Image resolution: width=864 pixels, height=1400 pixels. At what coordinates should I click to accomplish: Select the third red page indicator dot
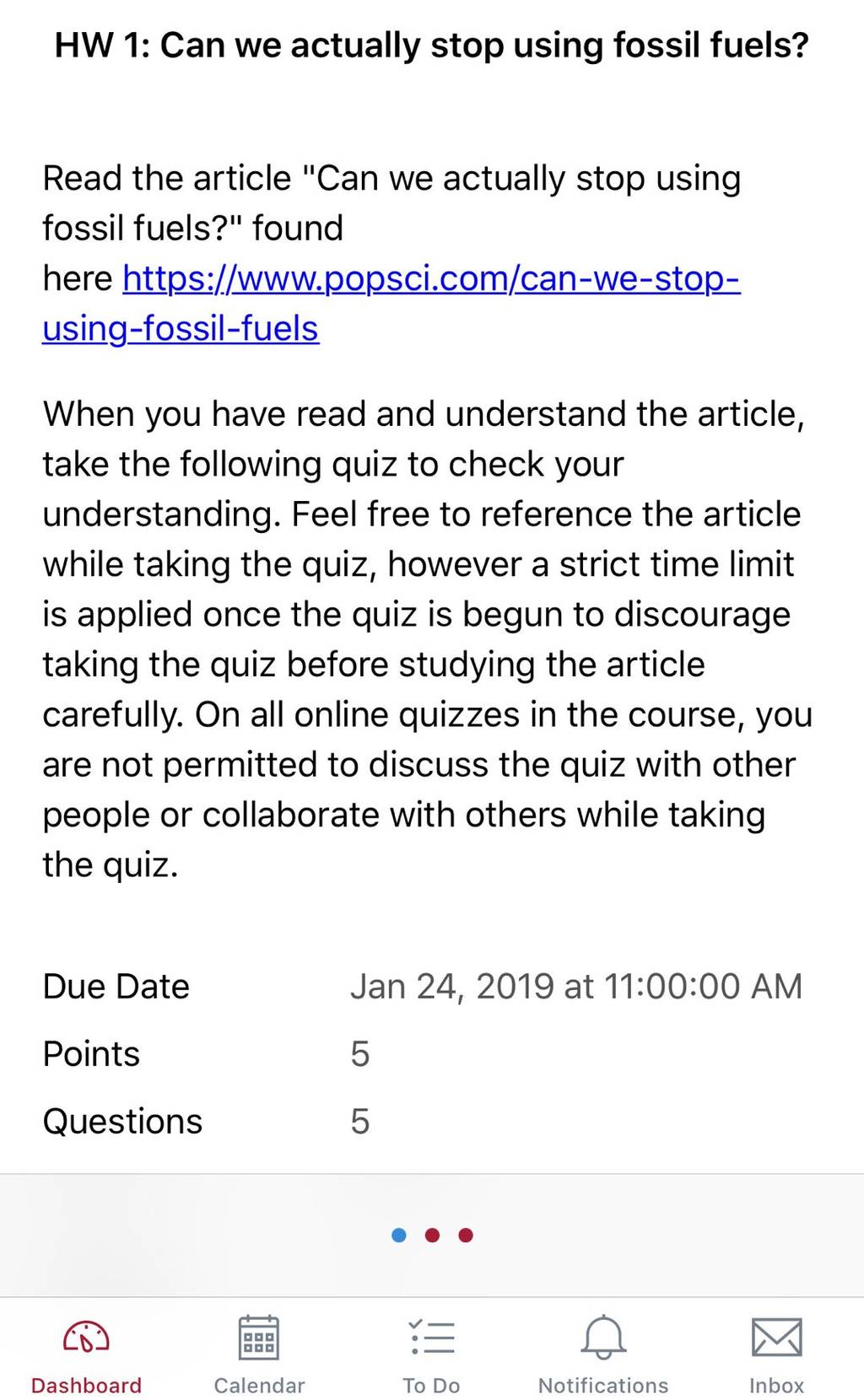coord(466,1236)
